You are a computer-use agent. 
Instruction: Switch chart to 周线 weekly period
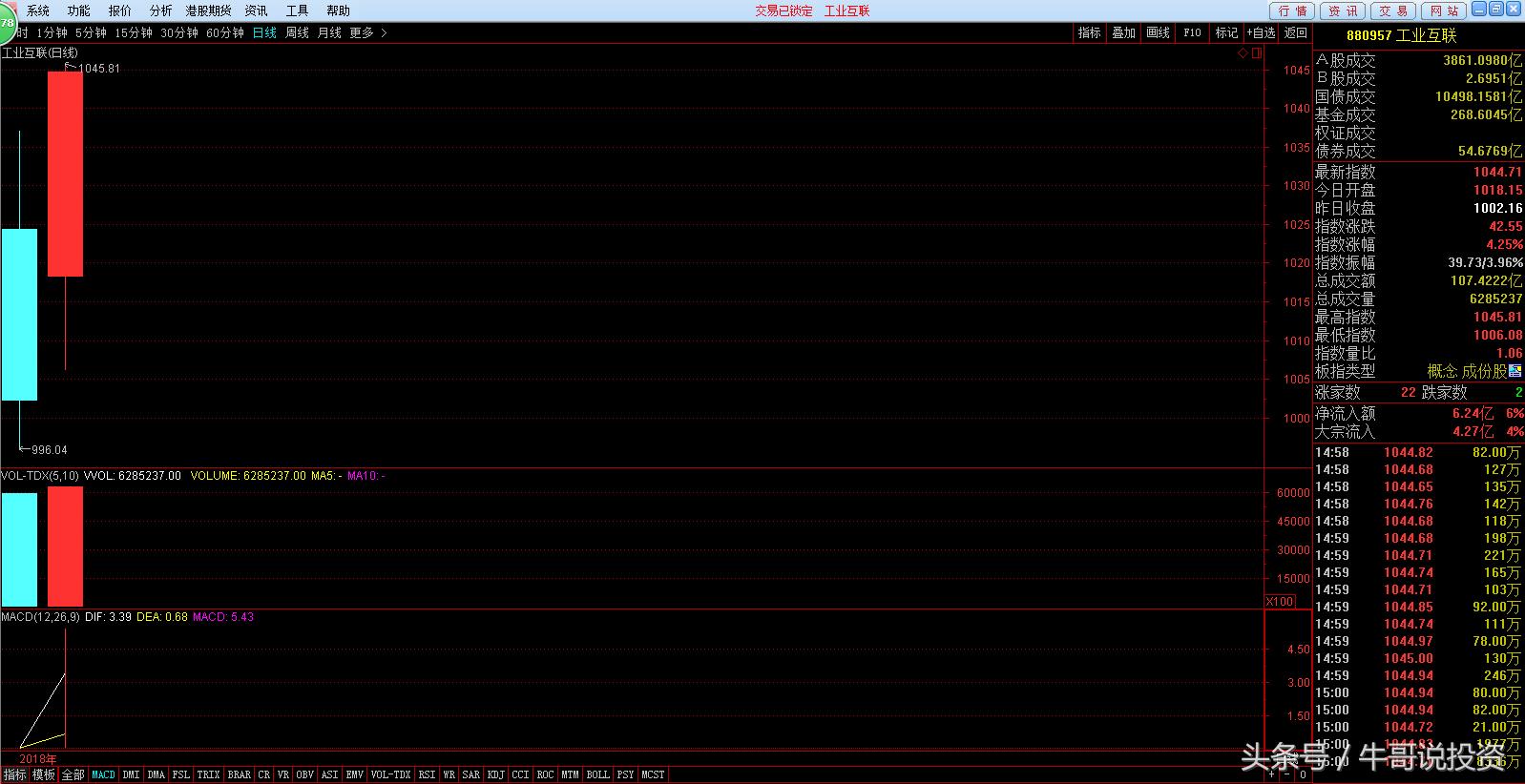click(x=297, y=32)
